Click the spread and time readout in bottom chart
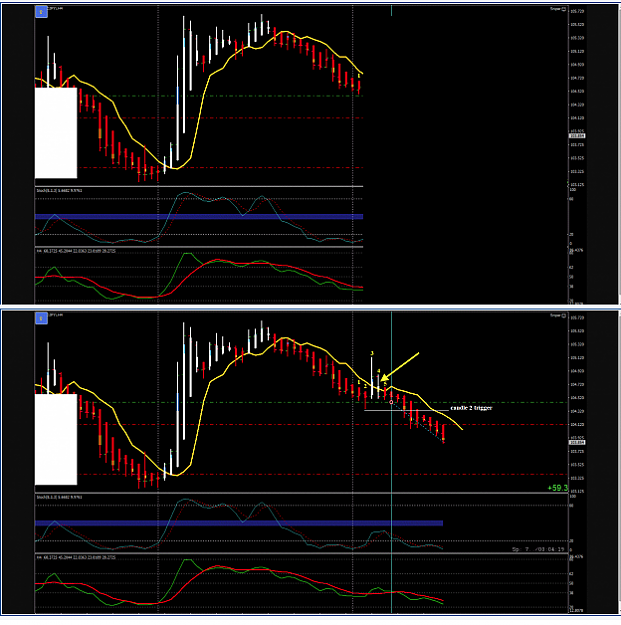Viewport: 621px width, 625px height. pos(538,549)
